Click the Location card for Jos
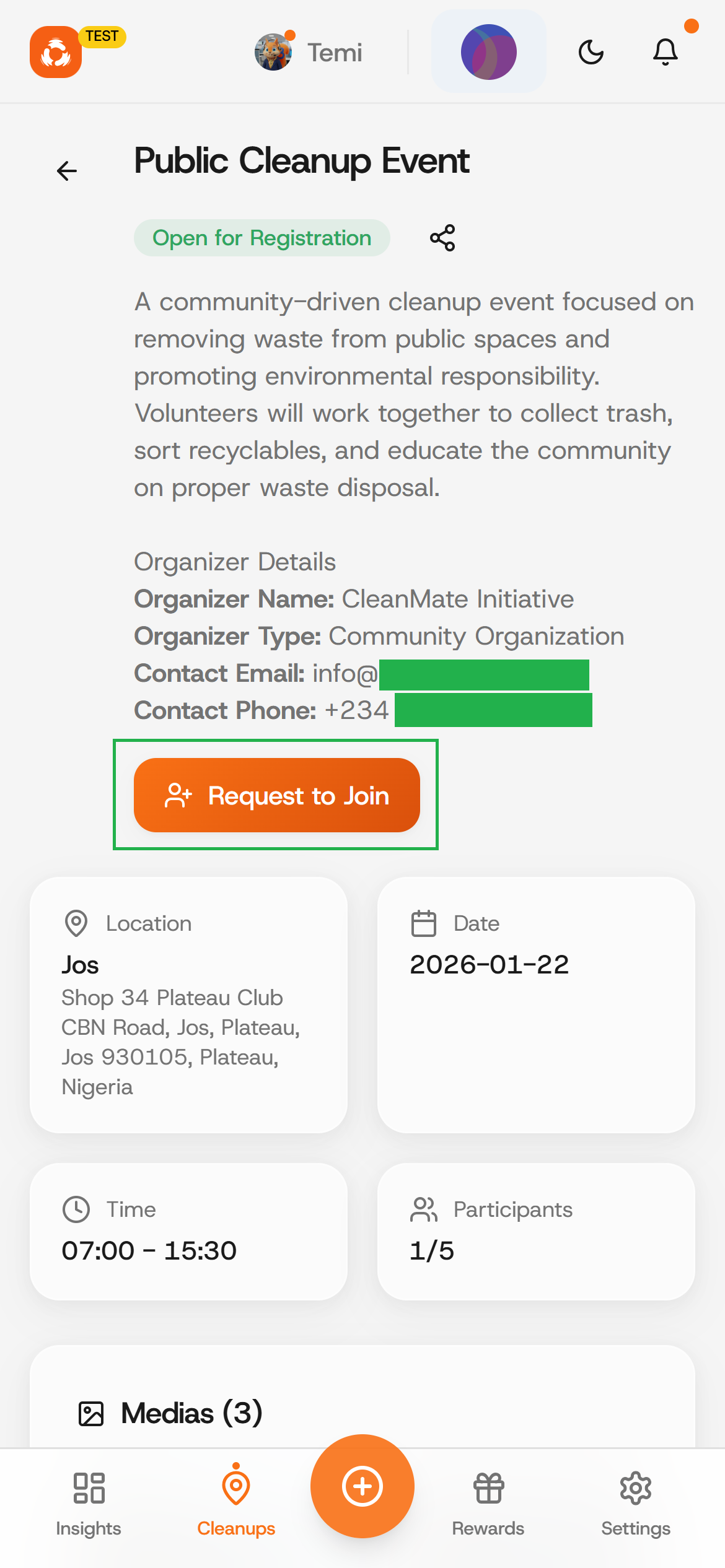 coord(188,1004)
